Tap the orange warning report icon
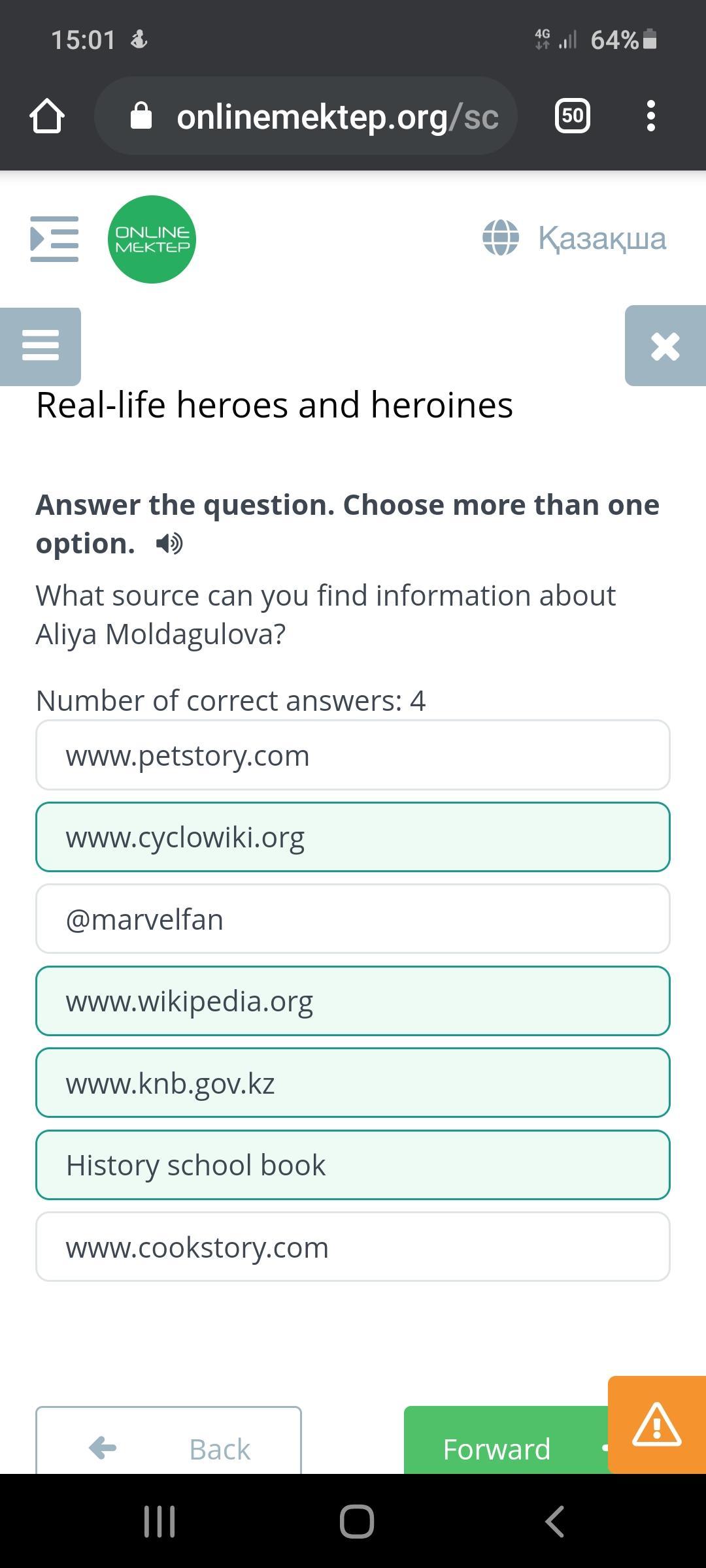Viewport: 706px width, 1568px height. 656,1425
